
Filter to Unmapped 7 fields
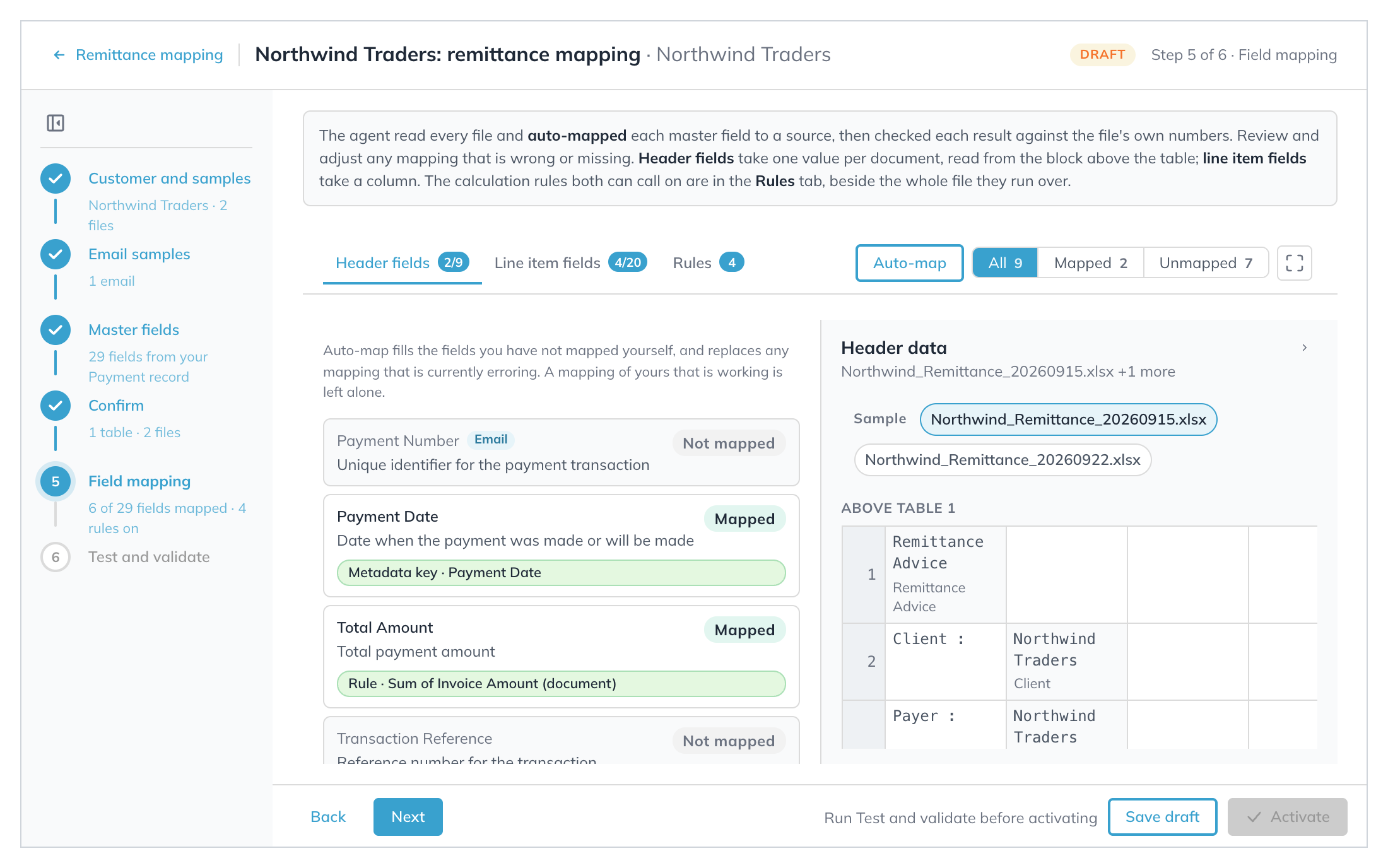click(1206, 263)
